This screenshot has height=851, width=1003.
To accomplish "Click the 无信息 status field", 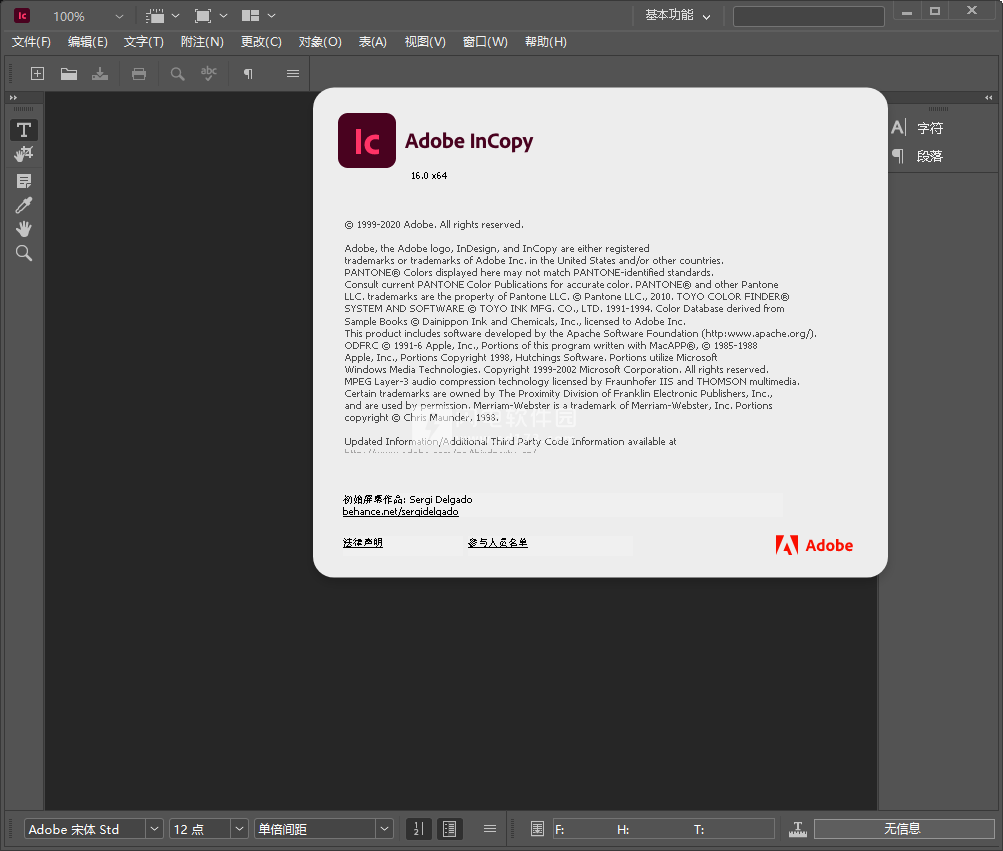I will [x=904, y=829].
